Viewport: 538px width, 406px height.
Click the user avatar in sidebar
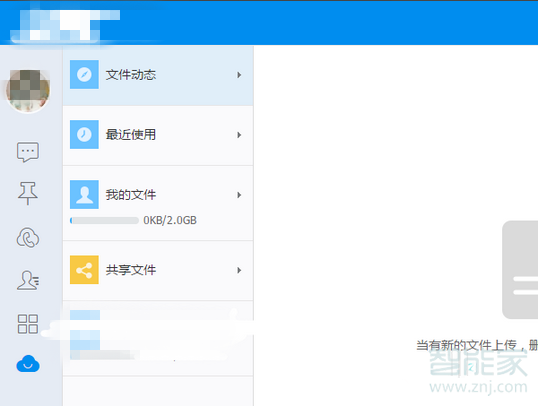28,91
